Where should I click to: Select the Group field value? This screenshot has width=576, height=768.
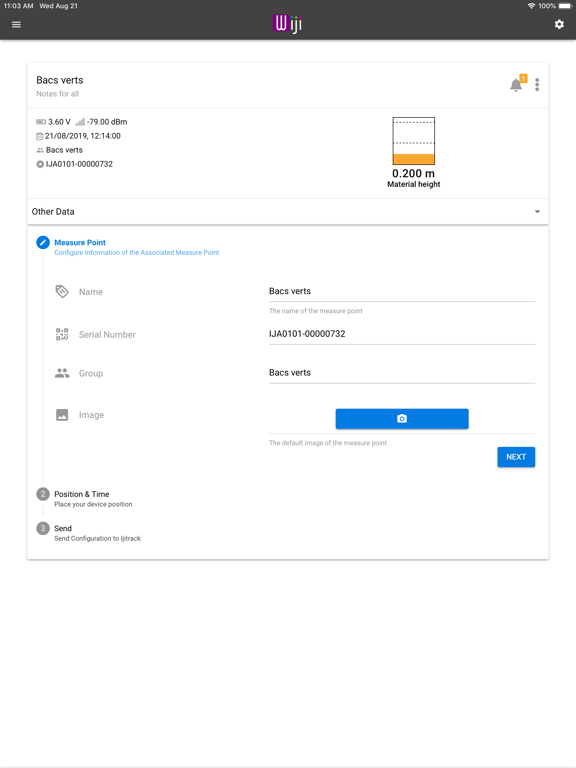pos(402,373)
